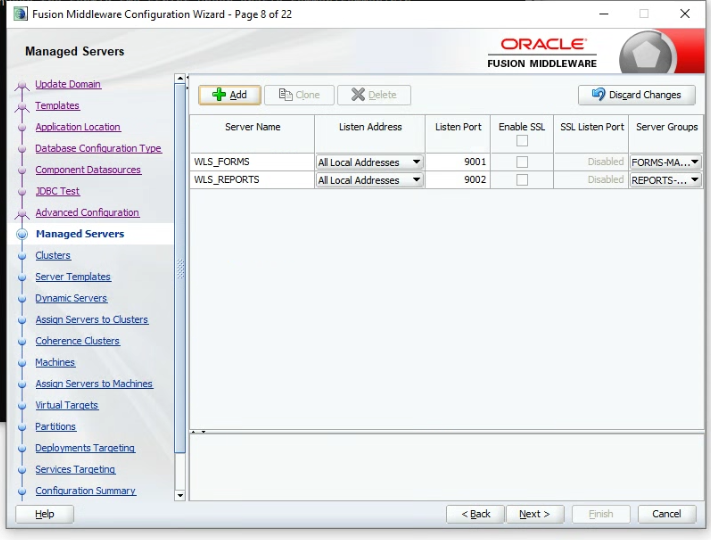Go to Partitions step

tap(56, 426)
